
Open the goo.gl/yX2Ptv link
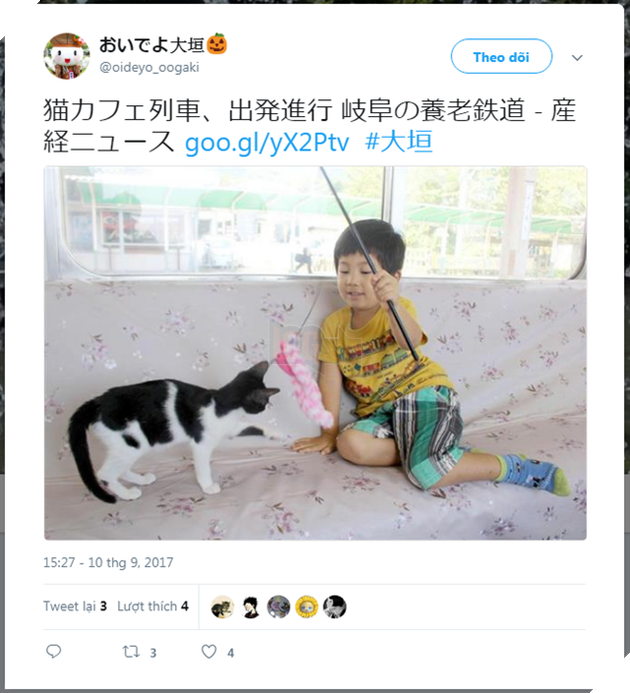(x=267, y=143)
